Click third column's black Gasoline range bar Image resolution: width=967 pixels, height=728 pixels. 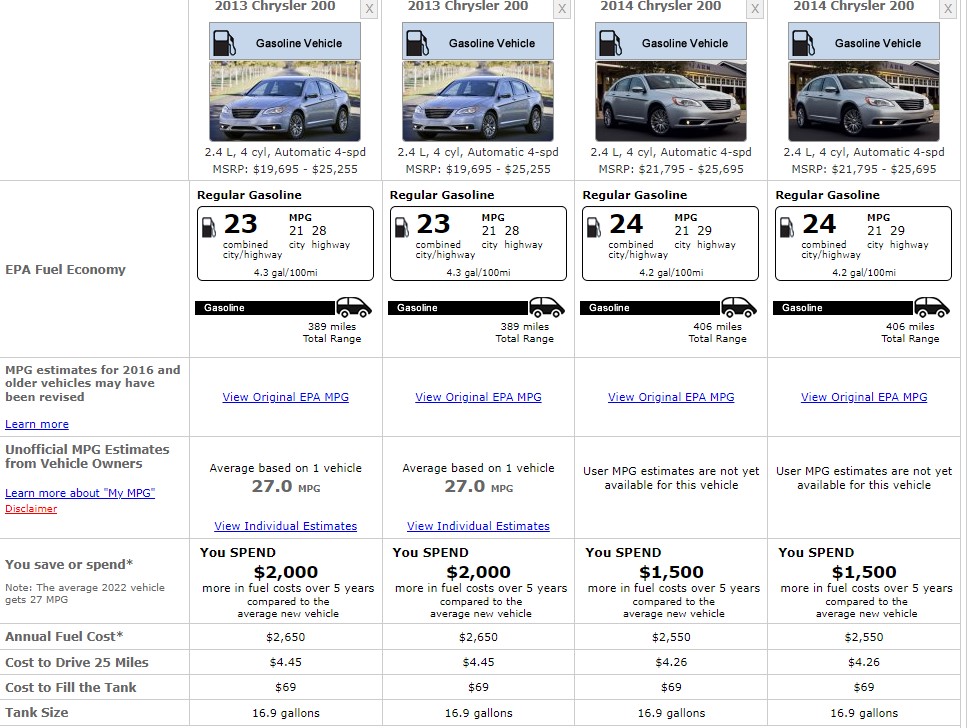coord(651,308)
